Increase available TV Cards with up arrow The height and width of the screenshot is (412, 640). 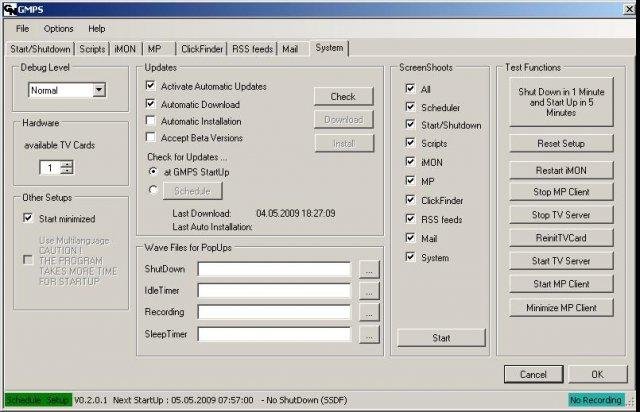(67, 164)
